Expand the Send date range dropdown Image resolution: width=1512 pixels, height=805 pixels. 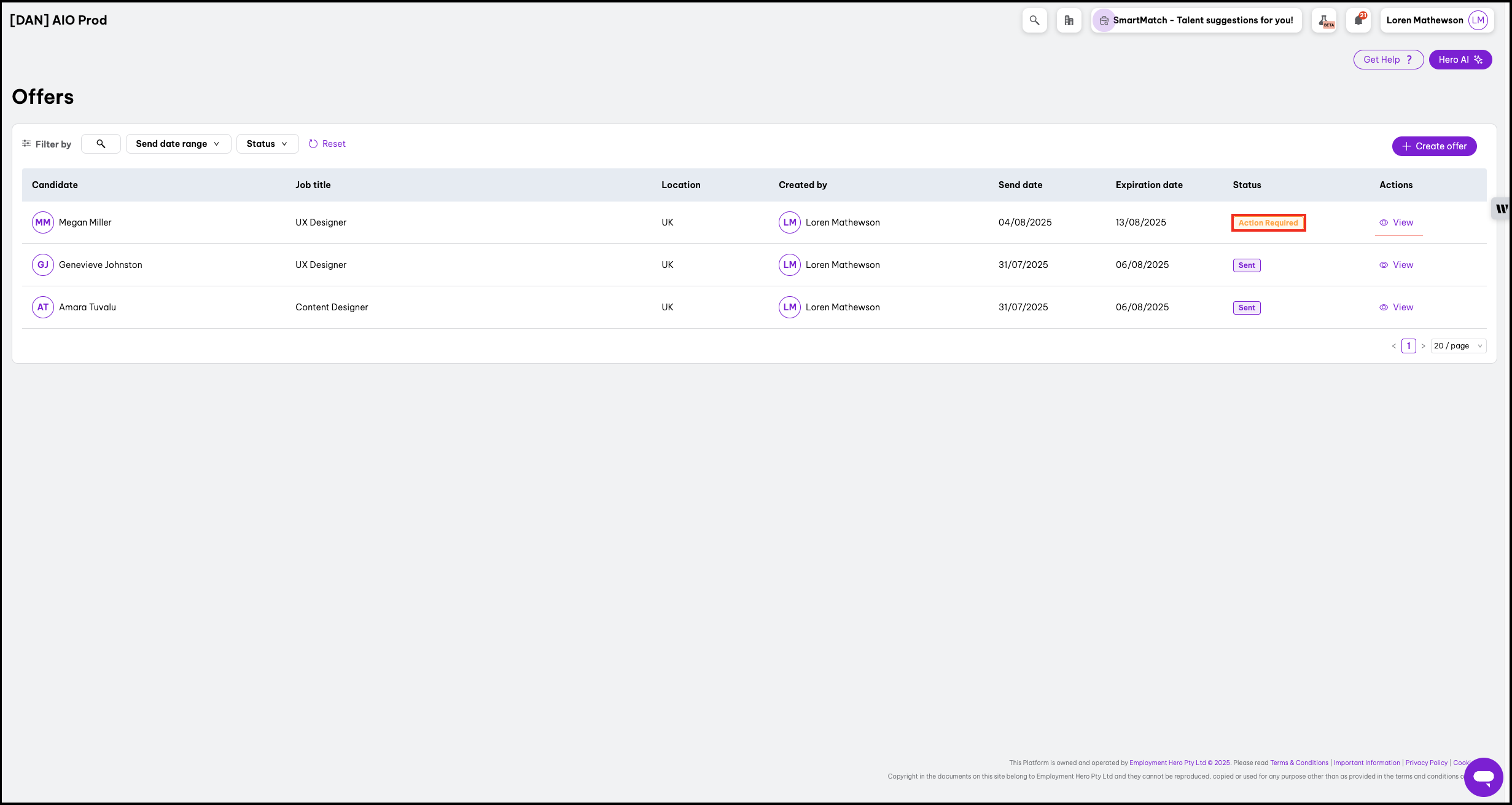click(178, 144)
